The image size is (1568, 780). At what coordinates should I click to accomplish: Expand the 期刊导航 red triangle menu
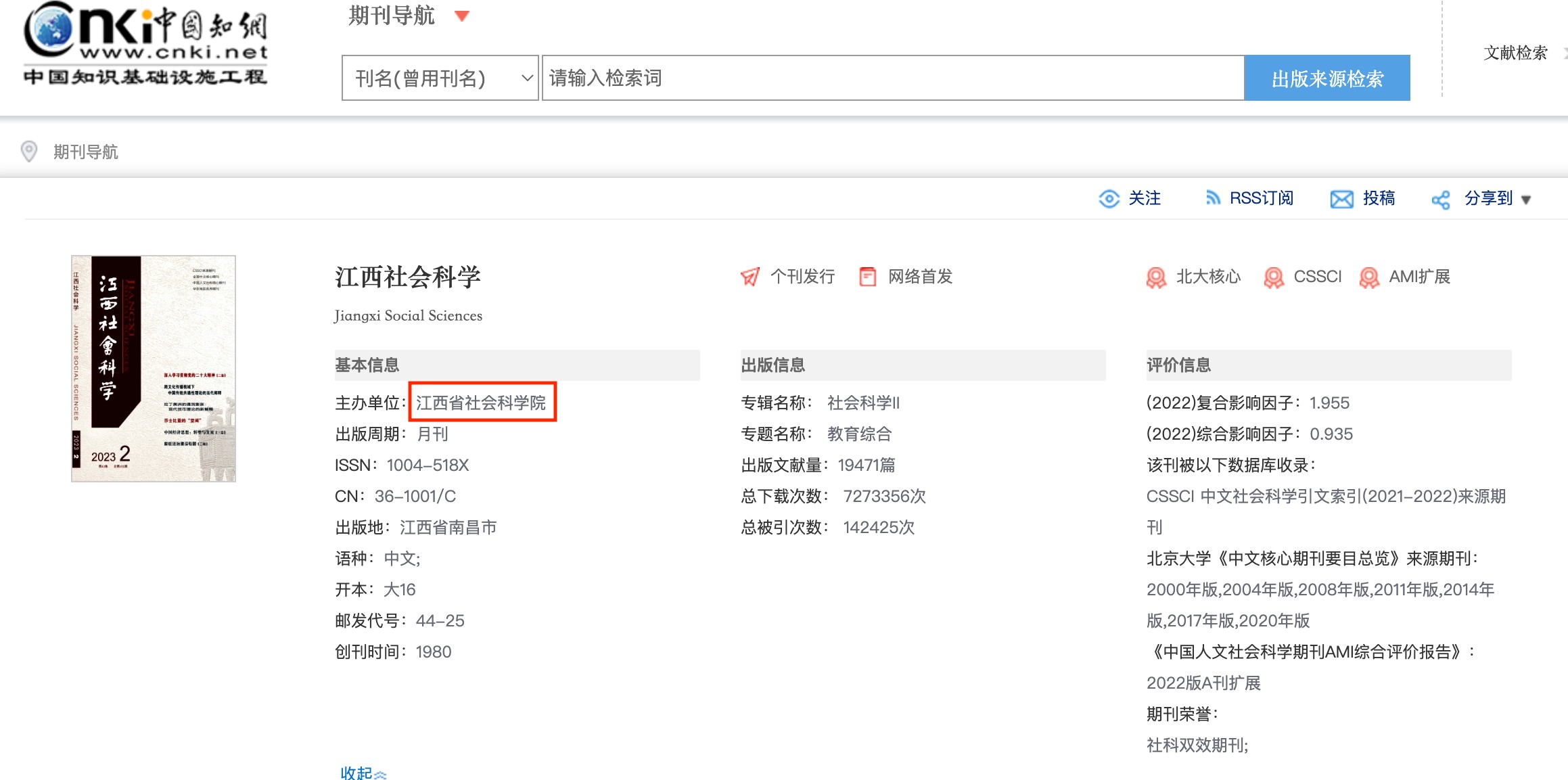pyautogui.click(x=462, y=16)
